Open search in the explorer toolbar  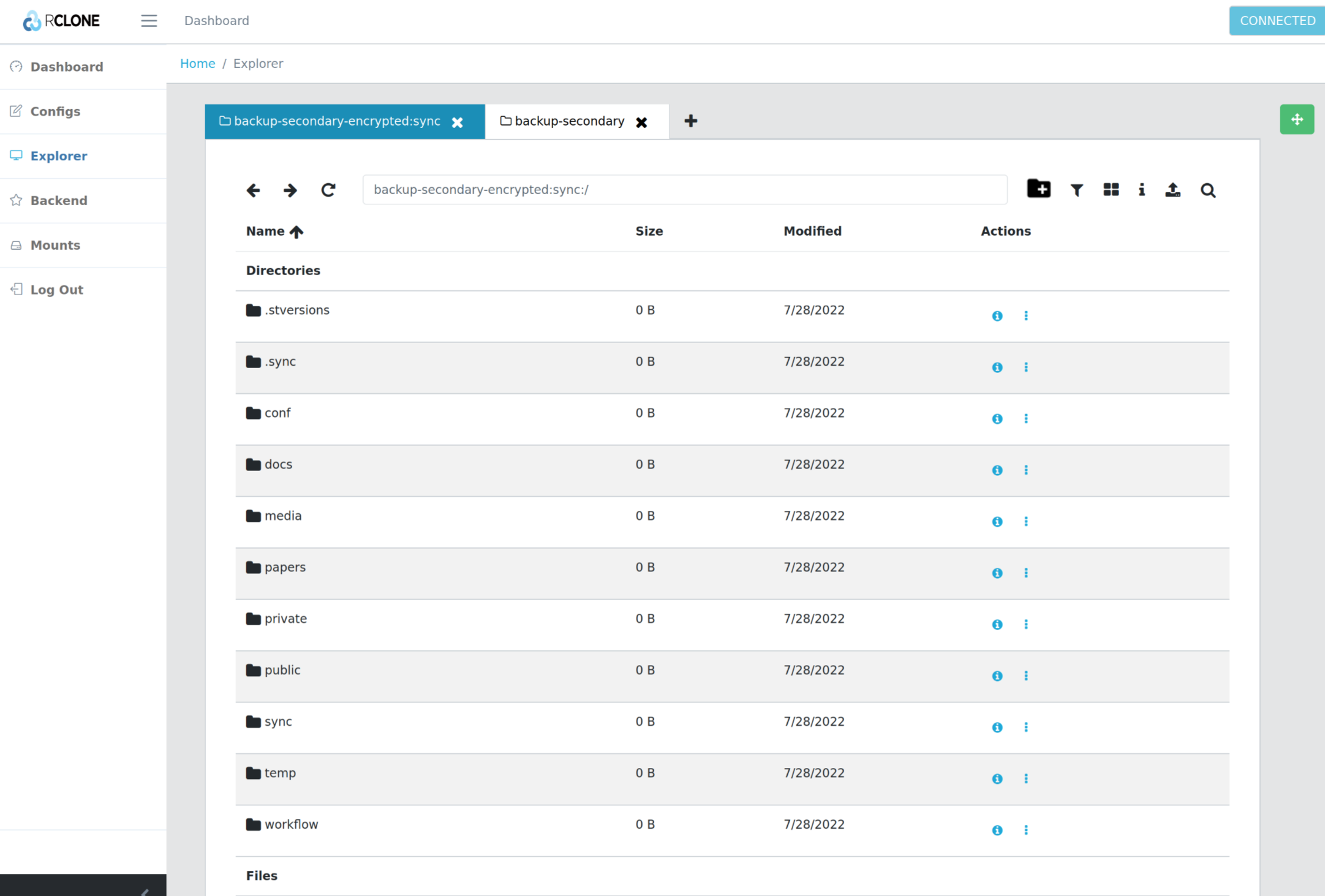[1208, 190]
